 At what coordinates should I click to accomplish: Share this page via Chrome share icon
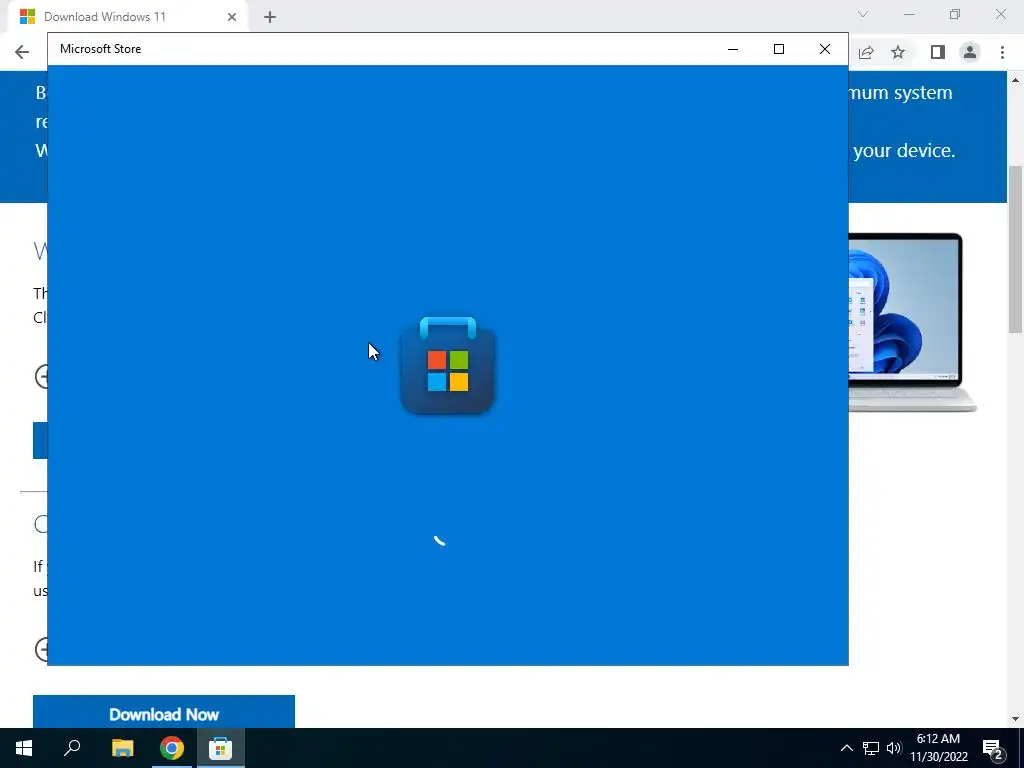(x=866, y=52)
